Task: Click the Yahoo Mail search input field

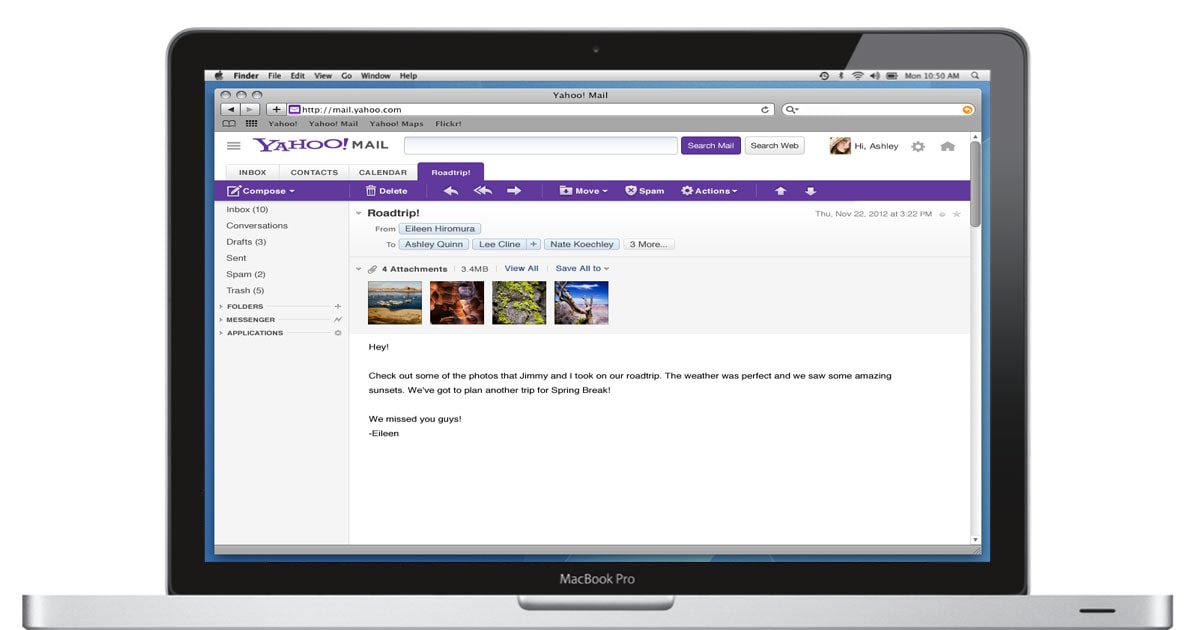Action: [541, 146]
